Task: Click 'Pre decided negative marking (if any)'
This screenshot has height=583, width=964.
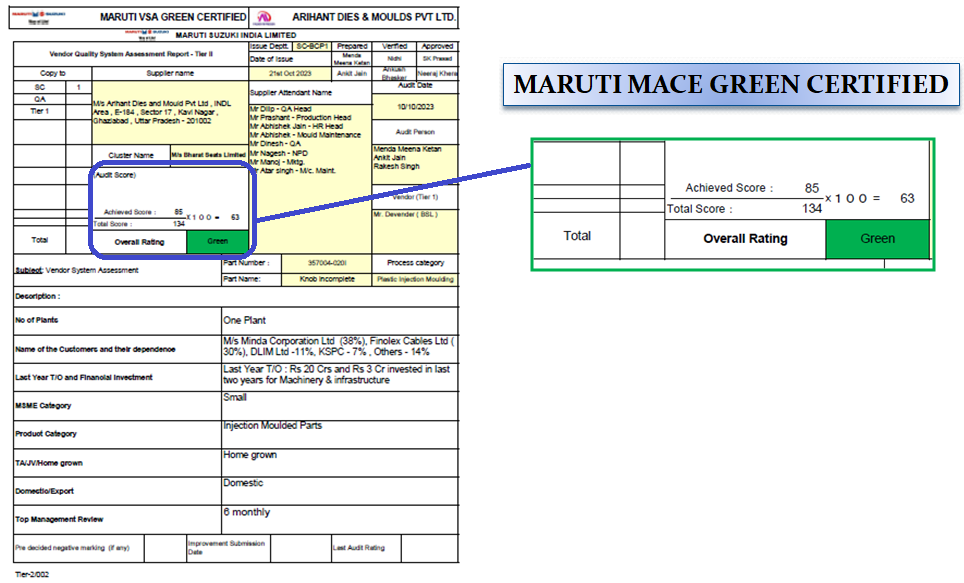Action: (x=73, y=548)
